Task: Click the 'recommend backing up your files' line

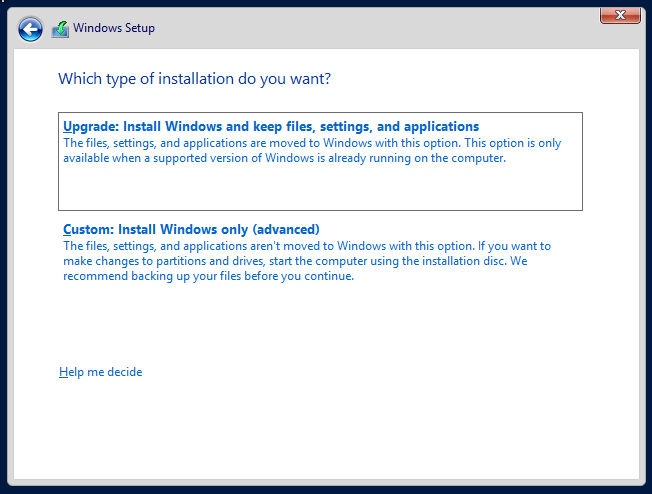Action: click(x=208, y=276)
